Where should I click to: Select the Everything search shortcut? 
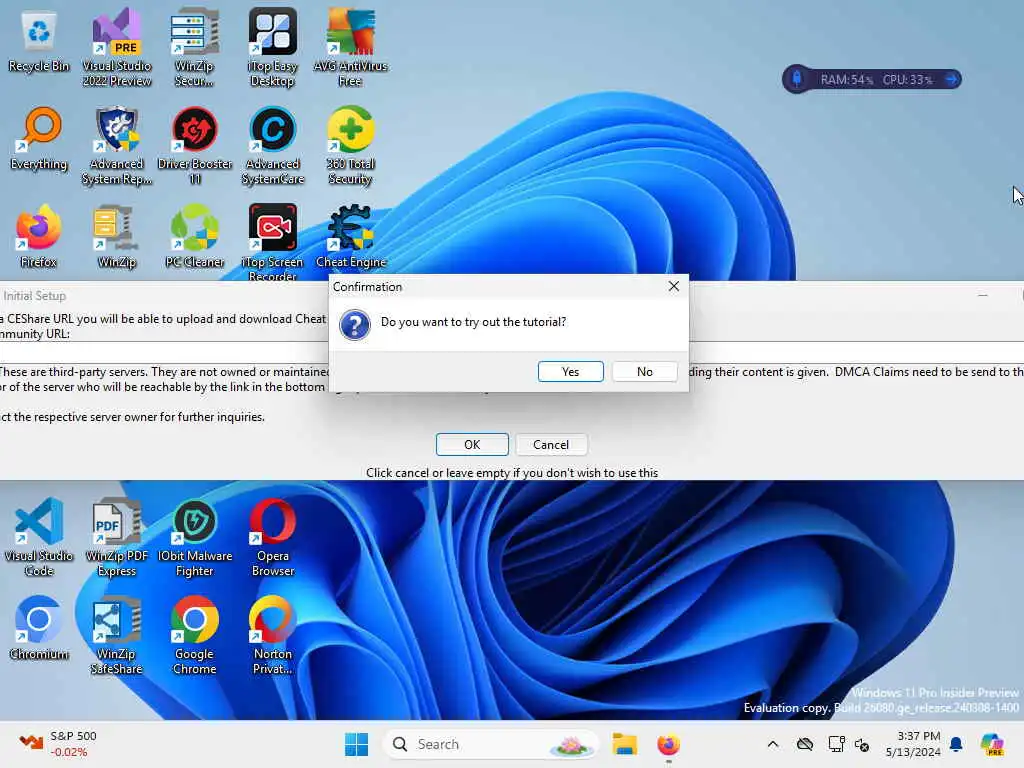(39, 140)
